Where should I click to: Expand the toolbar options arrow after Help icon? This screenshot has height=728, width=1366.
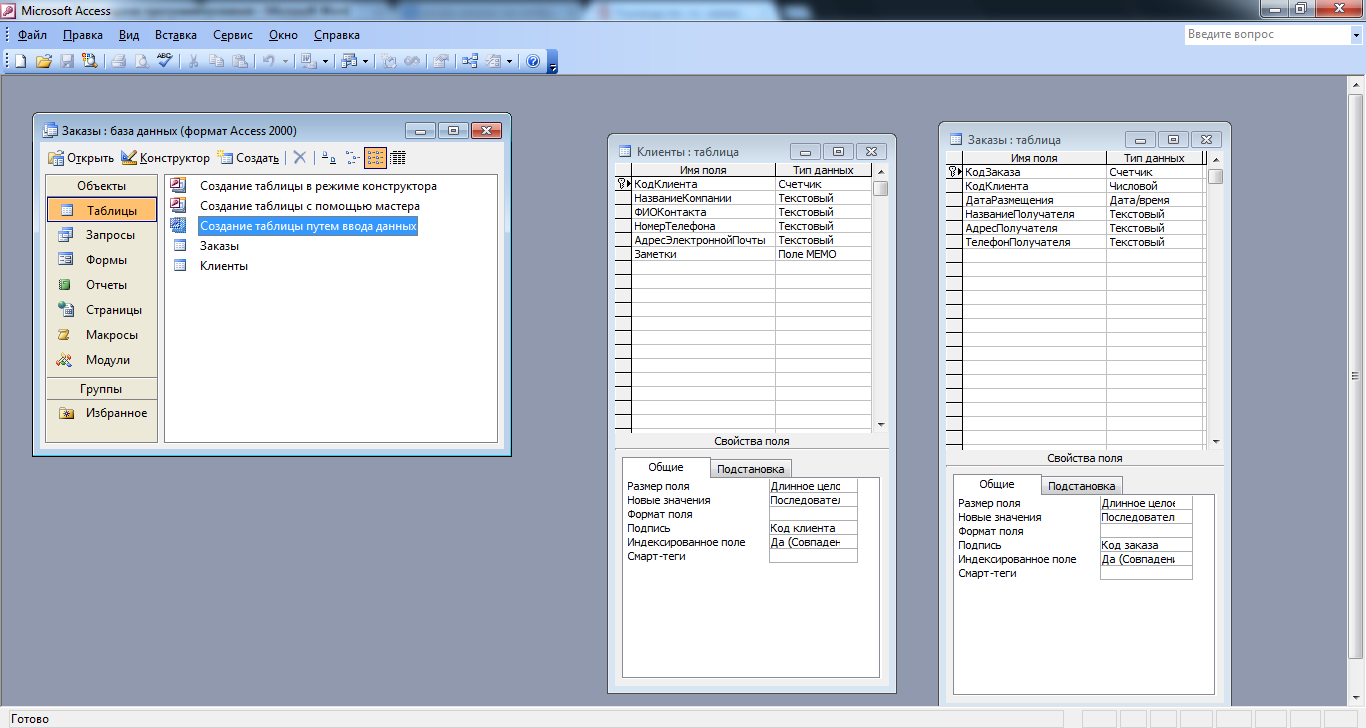pyautogui.click(x=552, y=63)
